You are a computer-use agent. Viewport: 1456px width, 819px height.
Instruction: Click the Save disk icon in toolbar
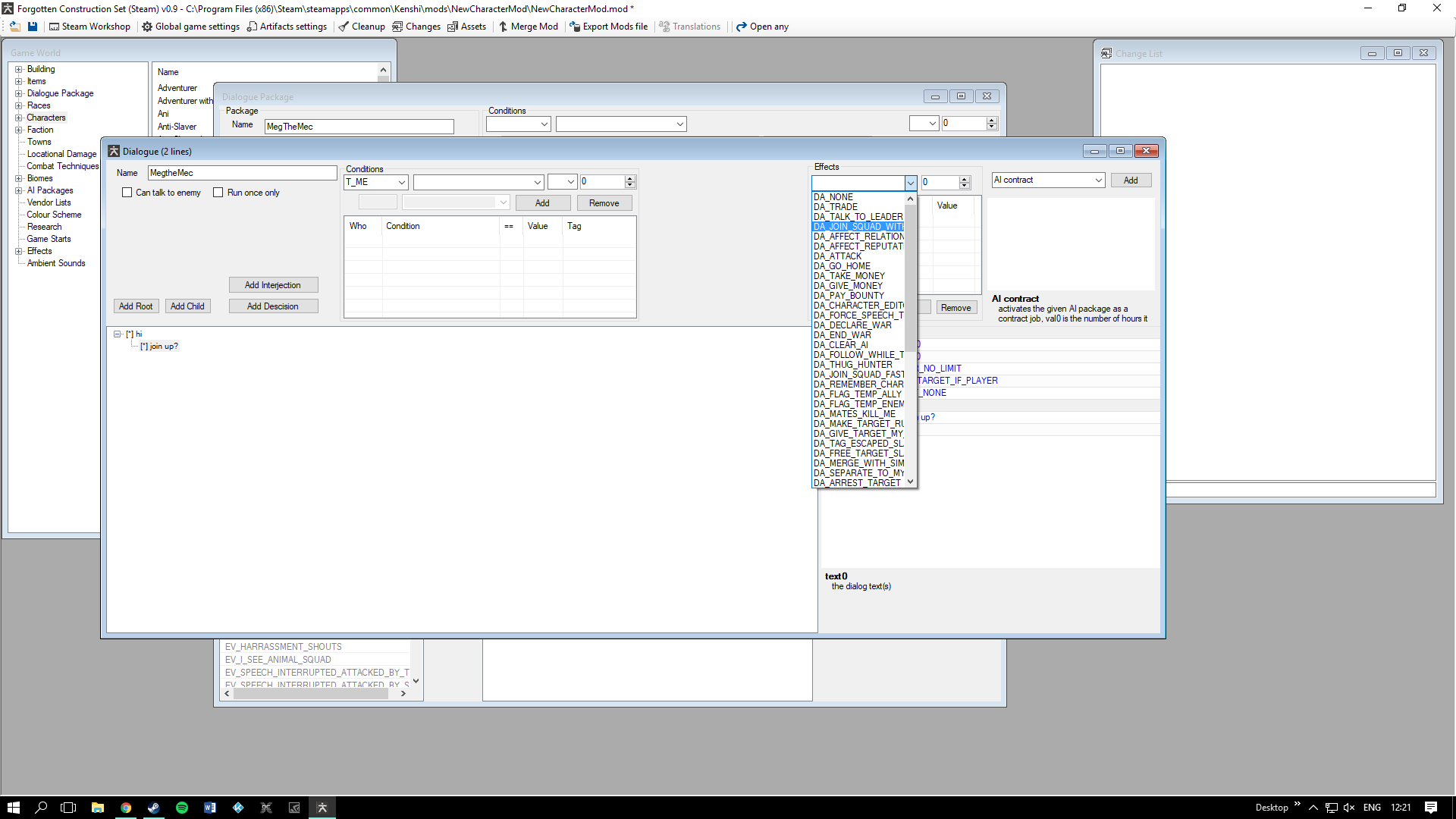[x=33, y=27]
